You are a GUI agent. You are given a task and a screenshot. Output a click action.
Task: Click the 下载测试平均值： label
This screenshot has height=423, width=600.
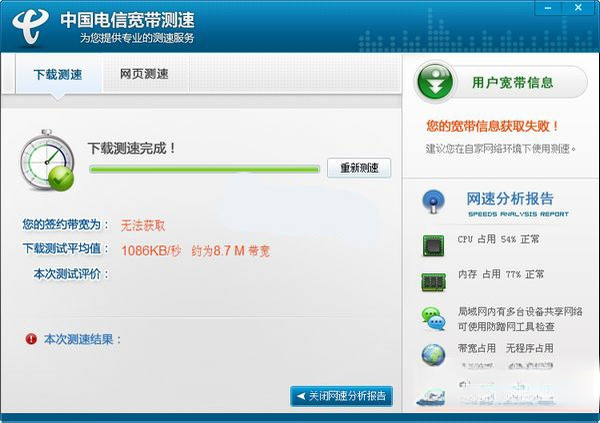click(65, 249)
